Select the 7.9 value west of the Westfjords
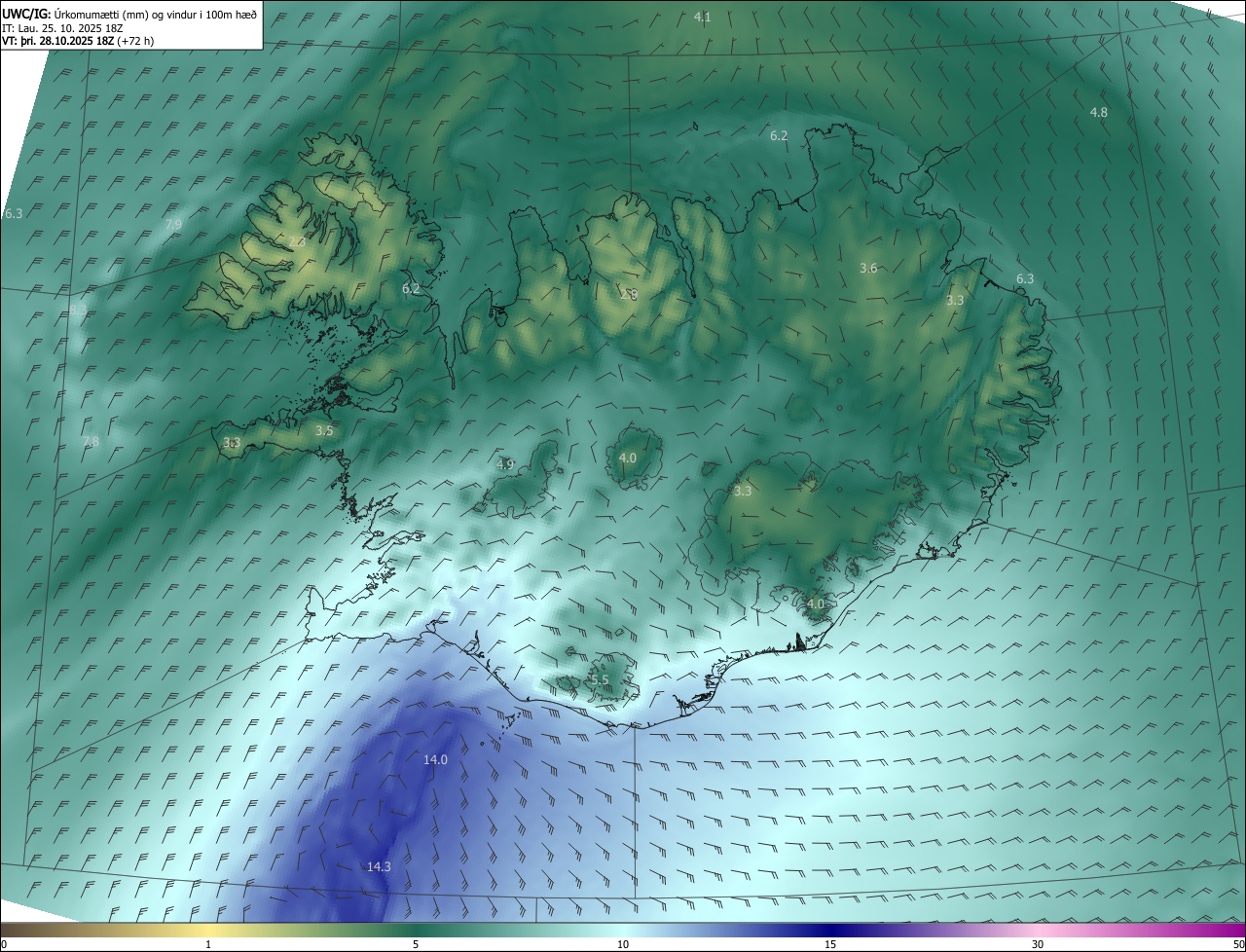 pos(173,225)
